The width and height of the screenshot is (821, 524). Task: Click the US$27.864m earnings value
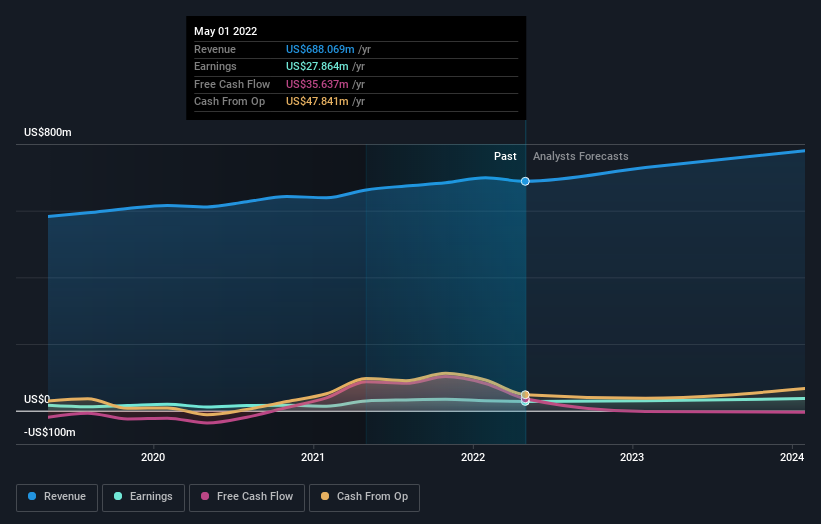[317, 66]
